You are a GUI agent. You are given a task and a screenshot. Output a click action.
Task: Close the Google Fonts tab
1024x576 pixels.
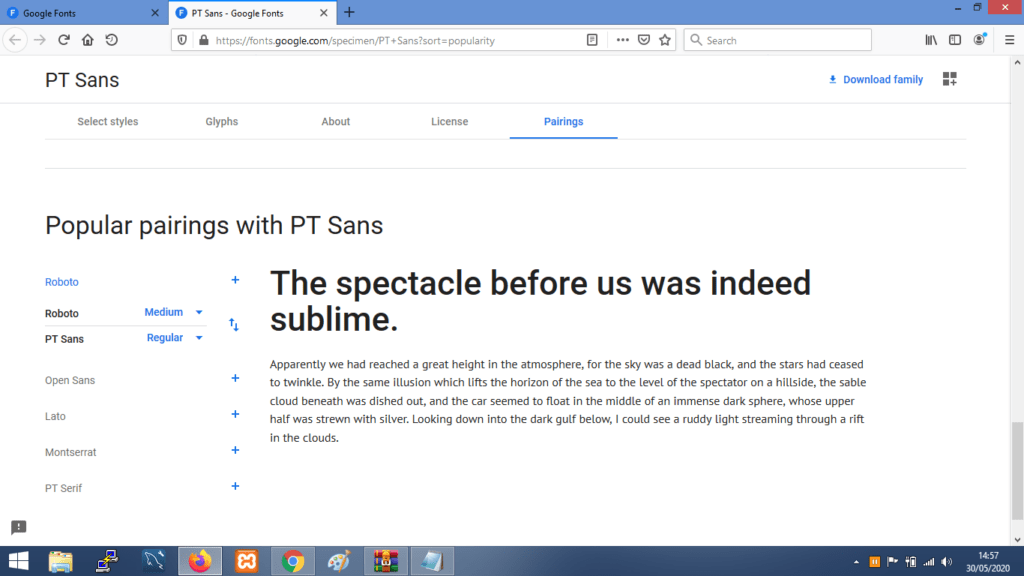coord(155,12)
